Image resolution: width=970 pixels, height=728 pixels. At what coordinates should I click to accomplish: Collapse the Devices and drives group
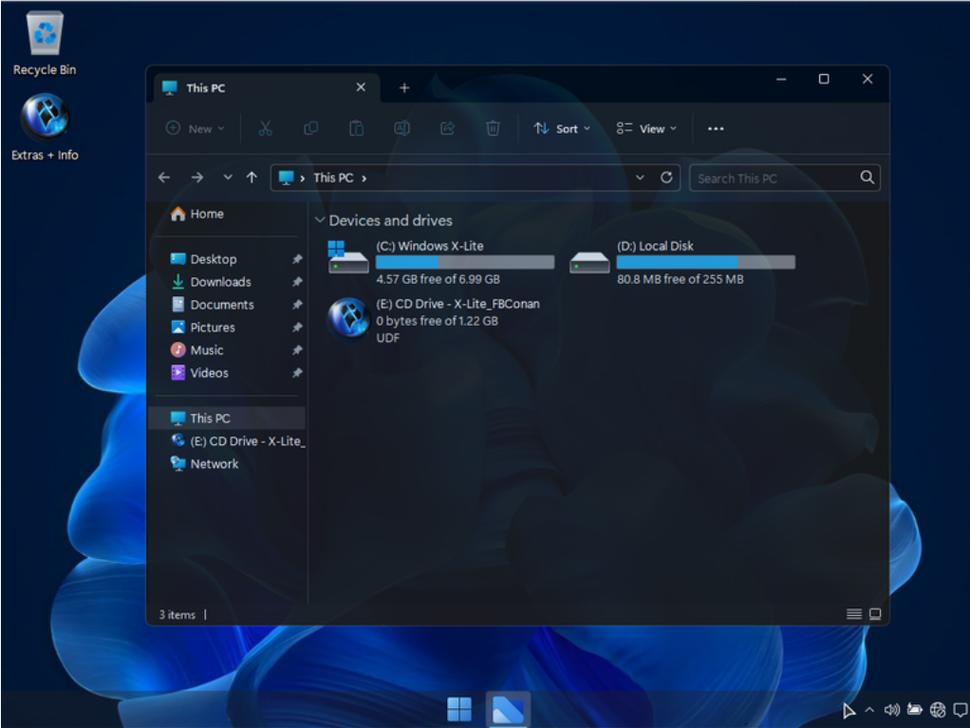click(320, 220)
